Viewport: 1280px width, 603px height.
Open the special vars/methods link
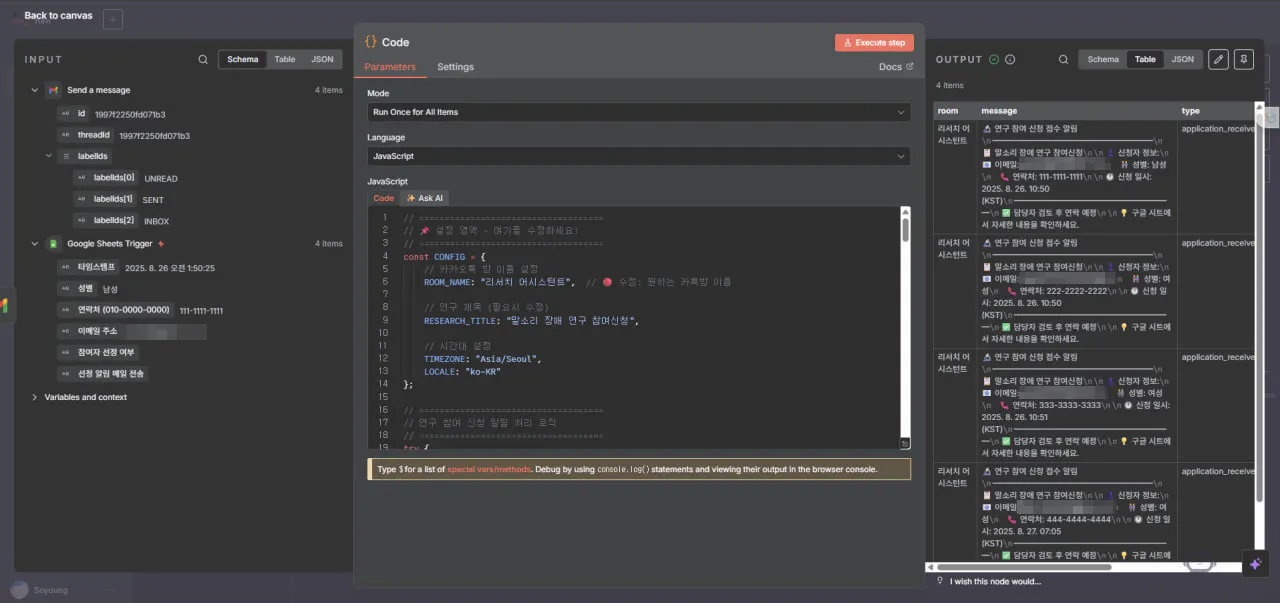click(488, 469)
